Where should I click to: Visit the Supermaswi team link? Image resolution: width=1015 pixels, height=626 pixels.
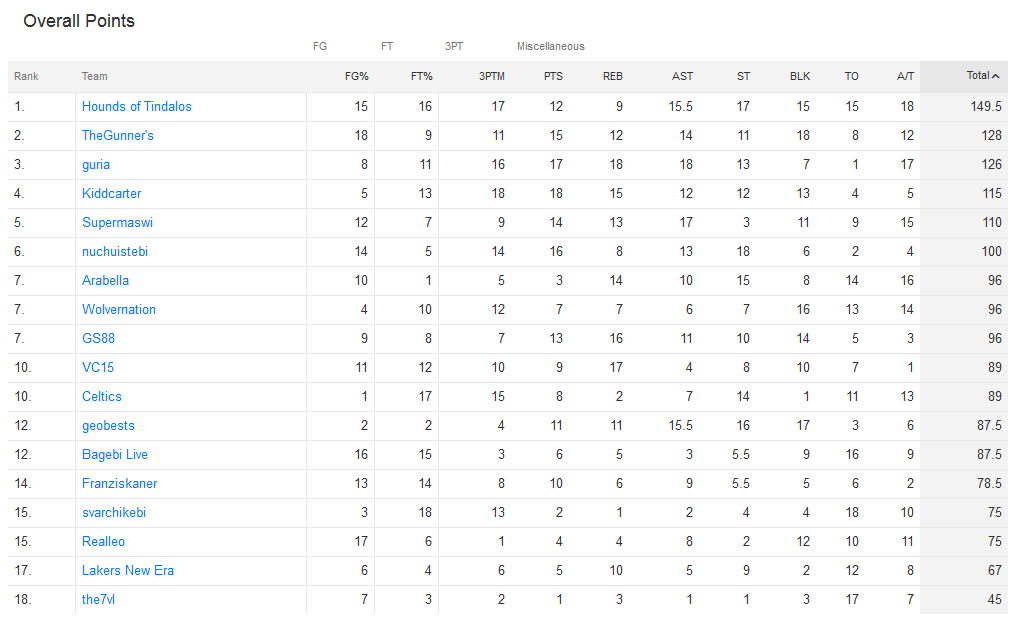click(x=117, y=222)
